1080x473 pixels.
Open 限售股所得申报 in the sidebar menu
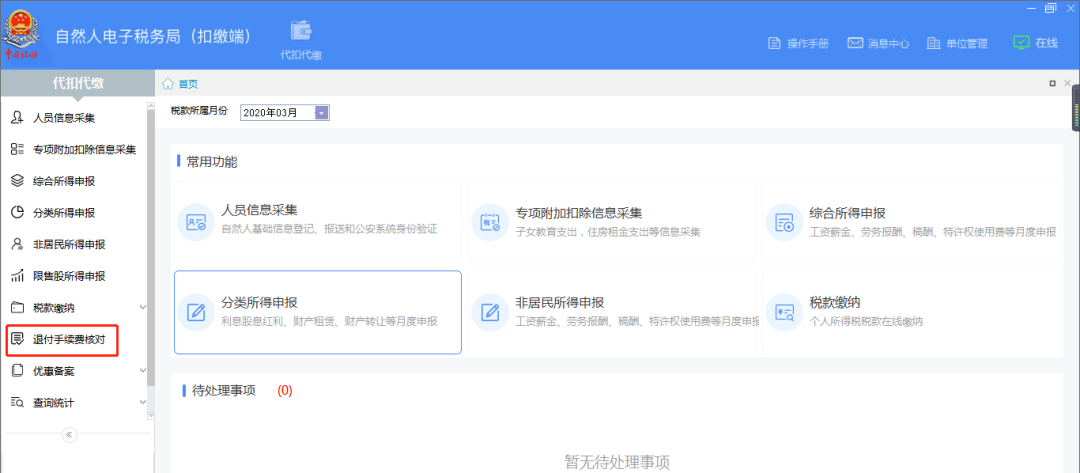tap(70, 276)
